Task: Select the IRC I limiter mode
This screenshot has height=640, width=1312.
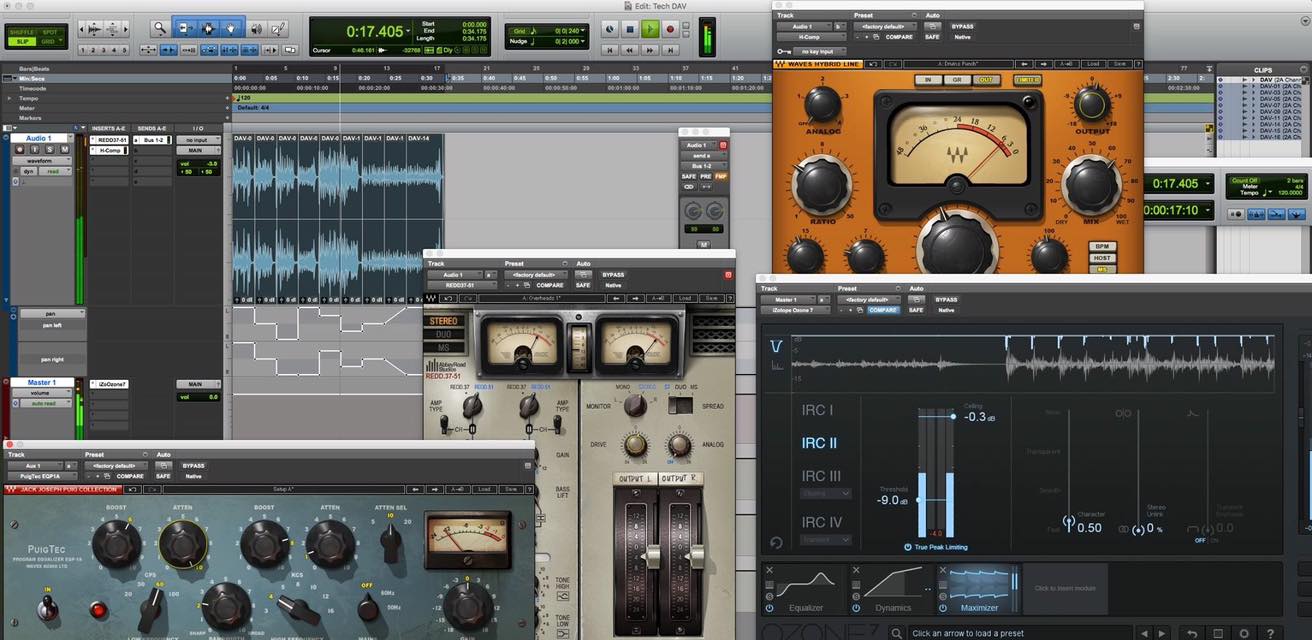Action: coord(817,410)
